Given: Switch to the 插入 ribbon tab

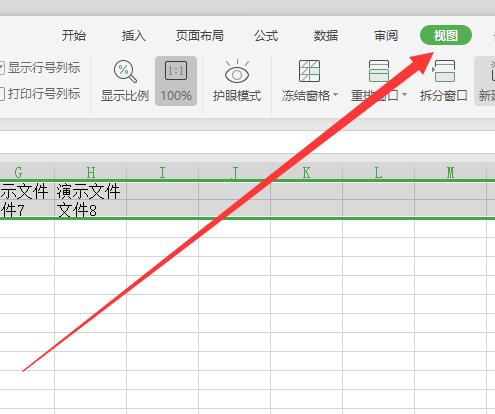Looking at the screenshot, I should click(x=134, y=35).
